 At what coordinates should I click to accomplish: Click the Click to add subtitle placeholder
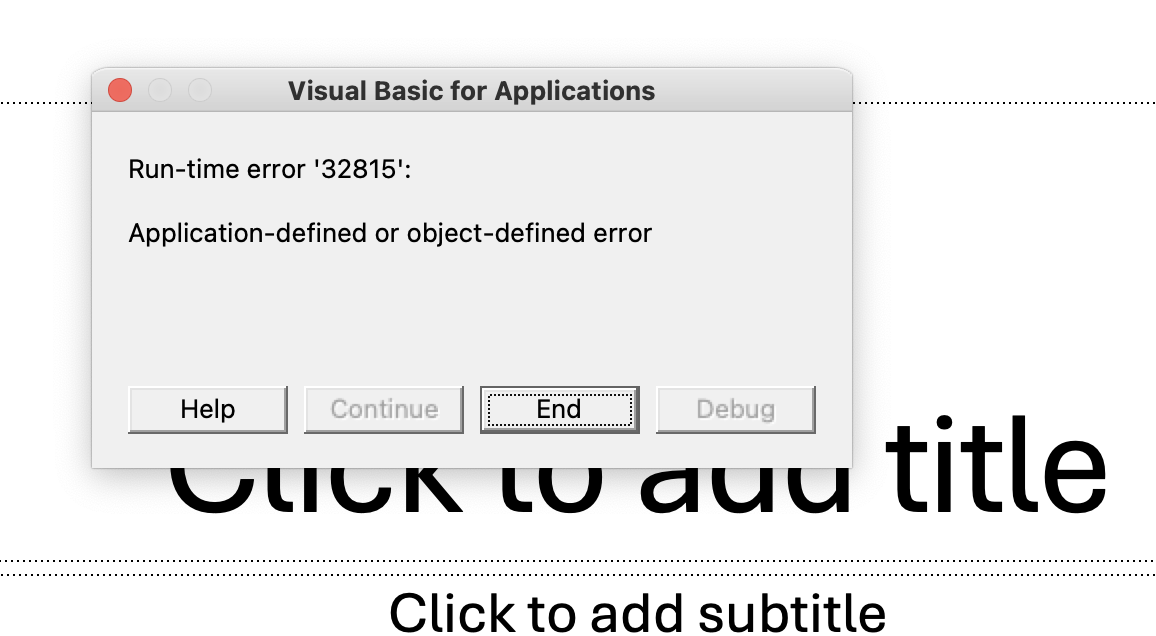tap(640, 612)
